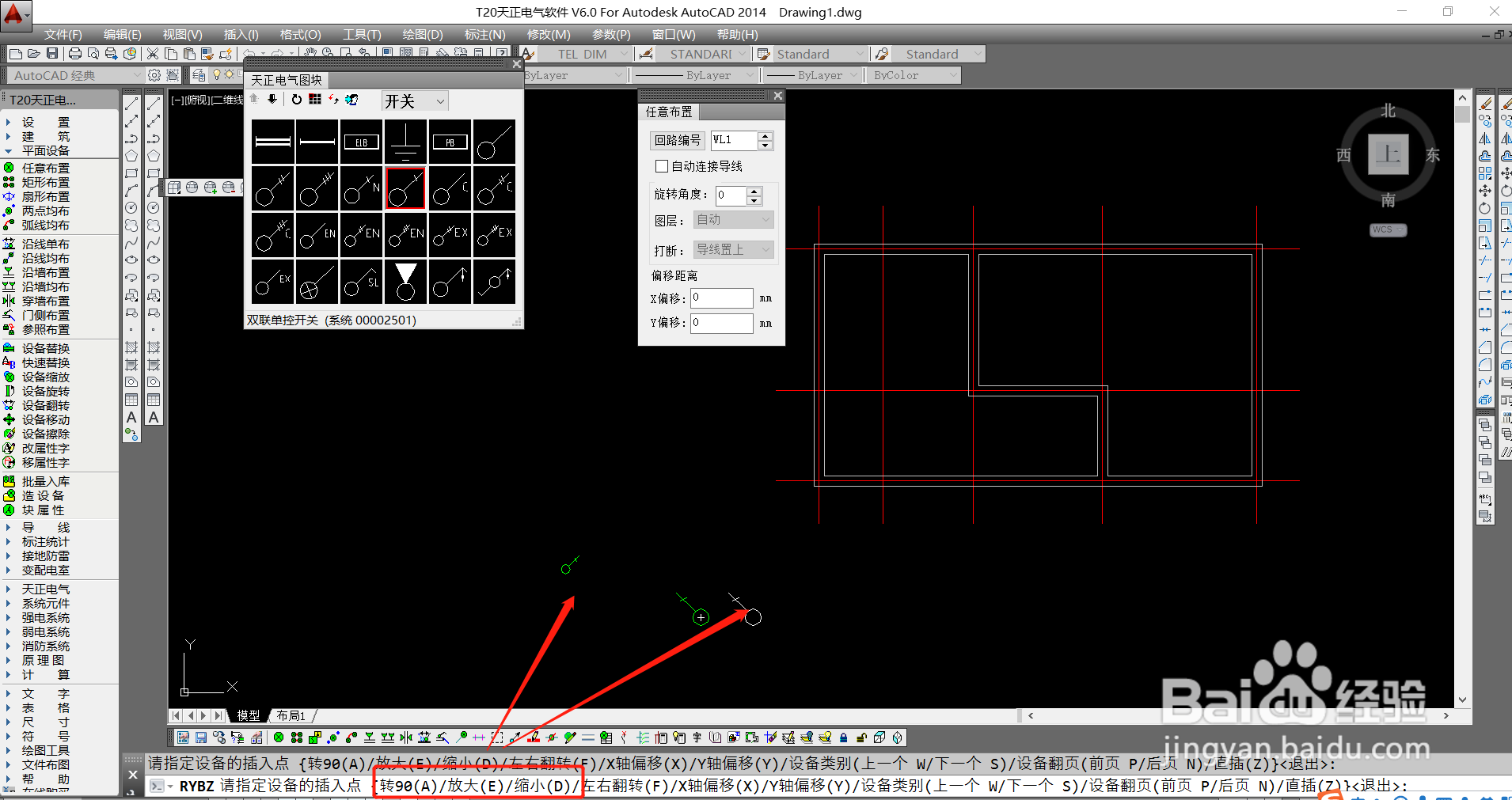This screenshot has width=1512, height=800.
Task: Select the SL switch symbol
Action: click(x=362, y=282)
